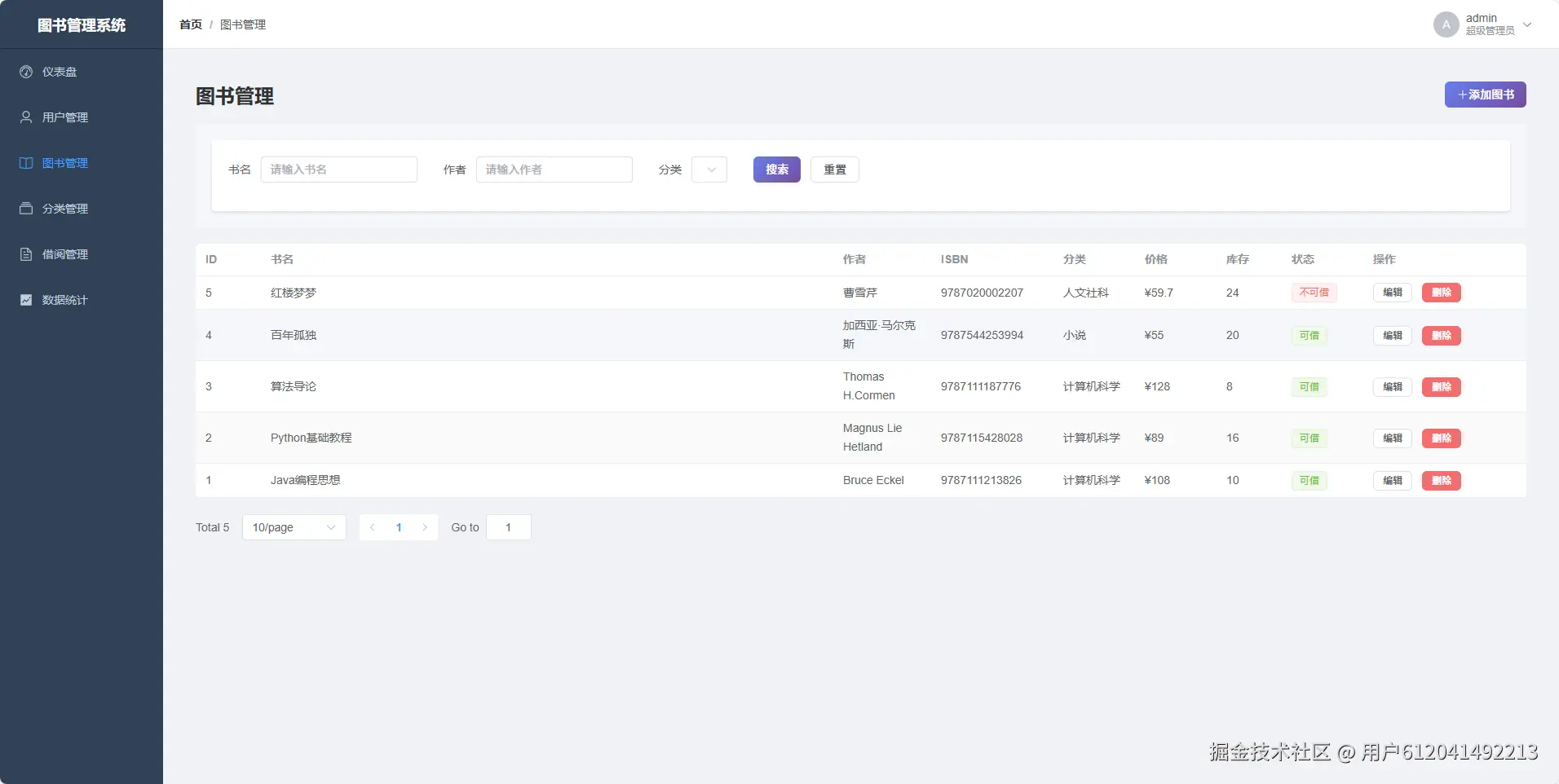Delete the Java编程思想 book row
1559x784 pixels.
[x=1442, y=481]
